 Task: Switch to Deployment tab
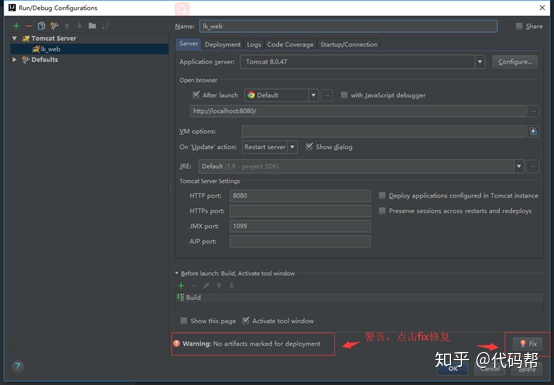tap(223, 45)
